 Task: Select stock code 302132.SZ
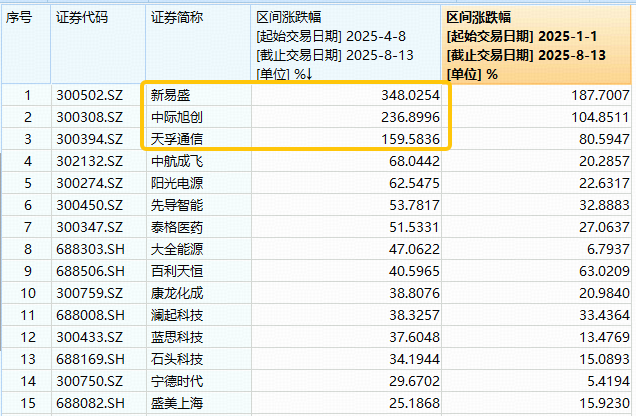click(x=89, y=161)
